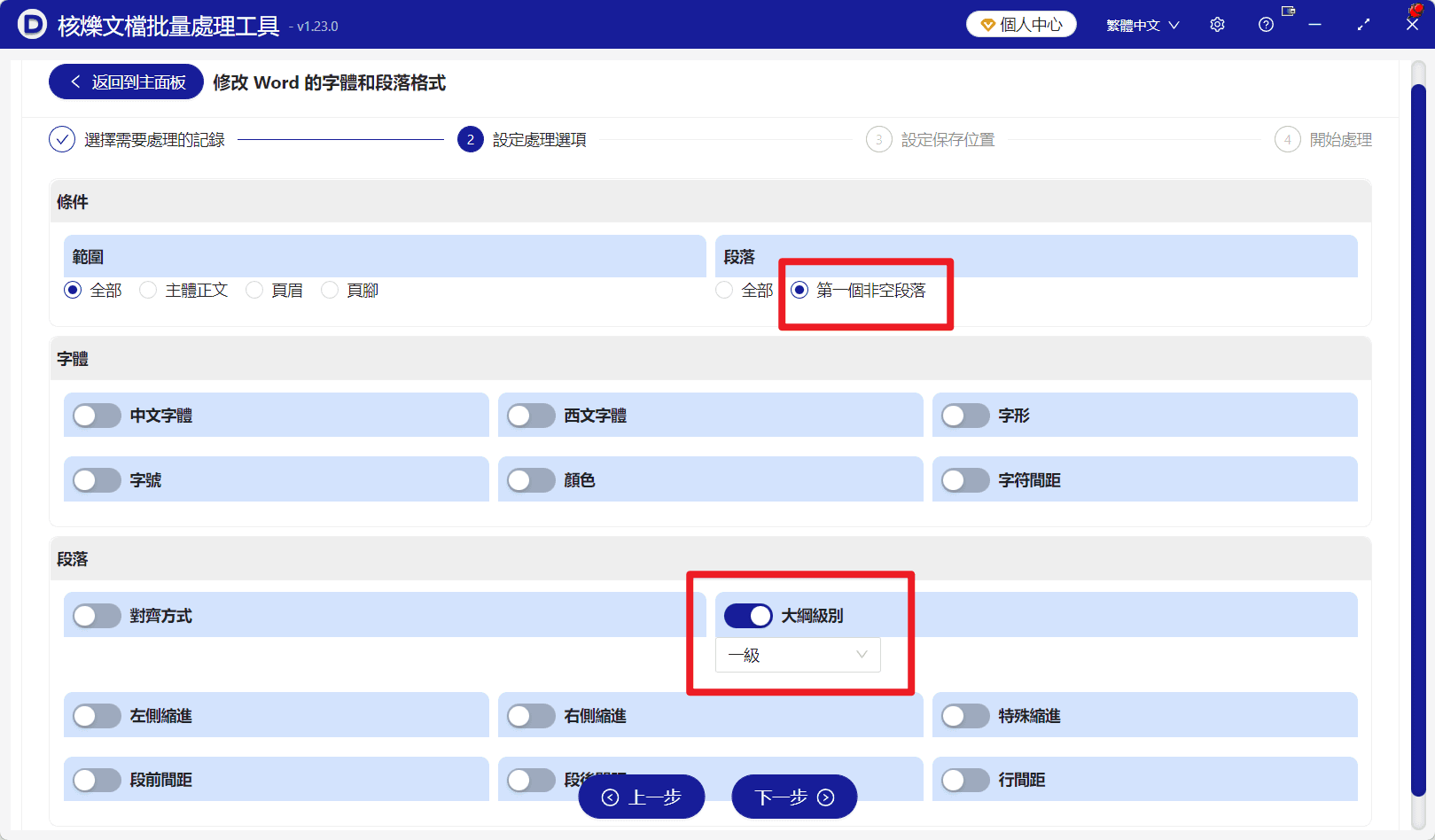Select step 2 設定處理選項
Viewport: 1435px width, 840px height.
(x=522, y=140)
